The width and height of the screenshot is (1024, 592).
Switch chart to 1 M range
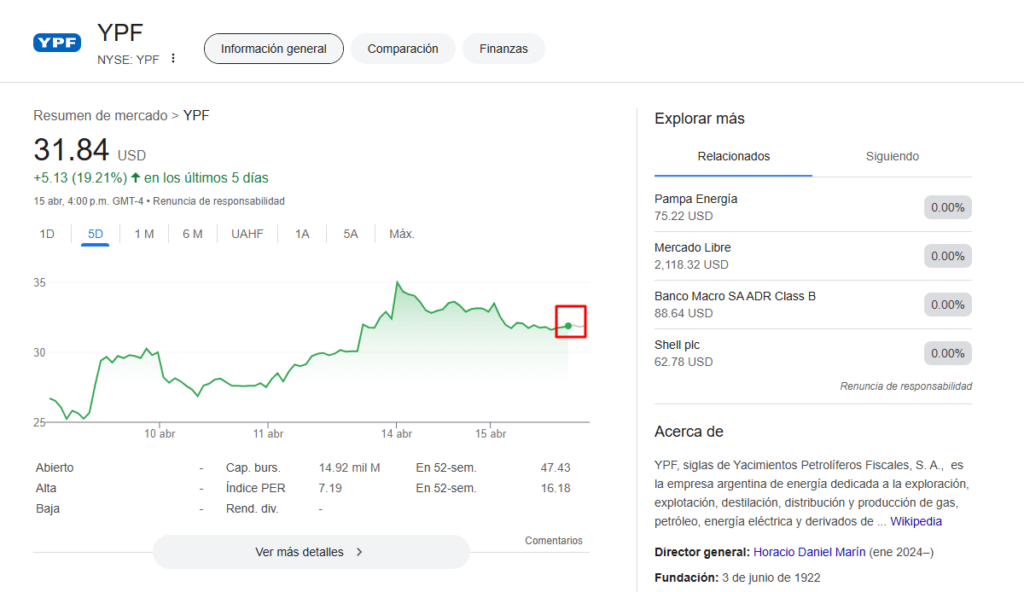(144, 234)
